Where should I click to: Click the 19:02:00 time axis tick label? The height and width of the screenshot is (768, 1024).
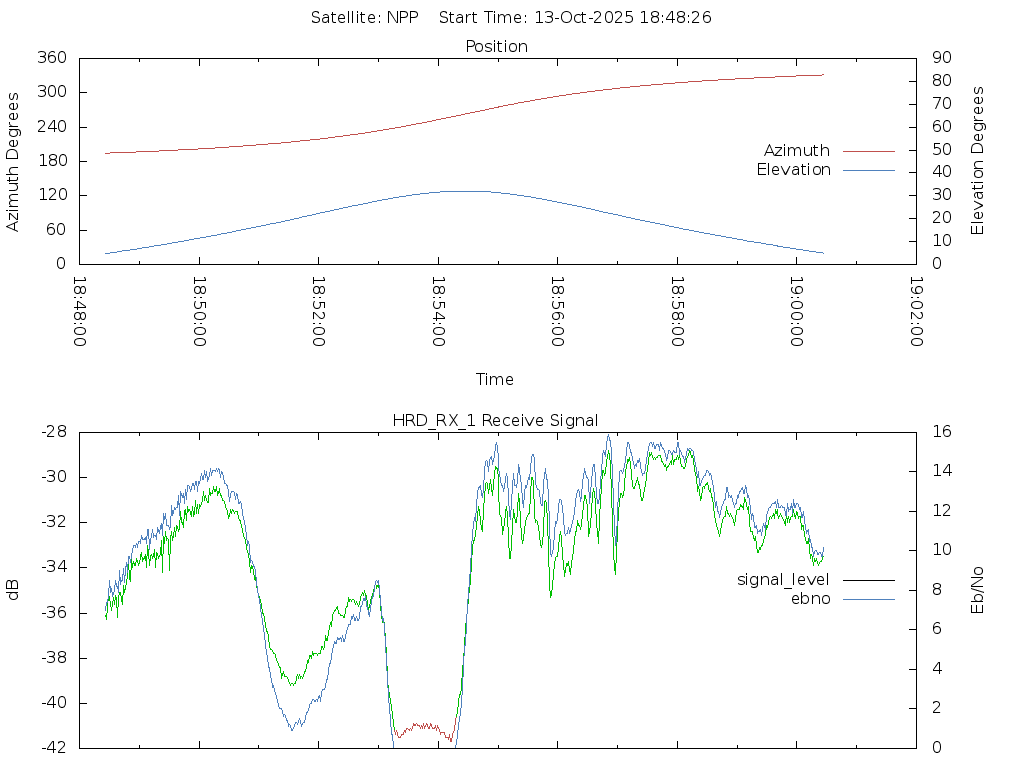(916, 312)
